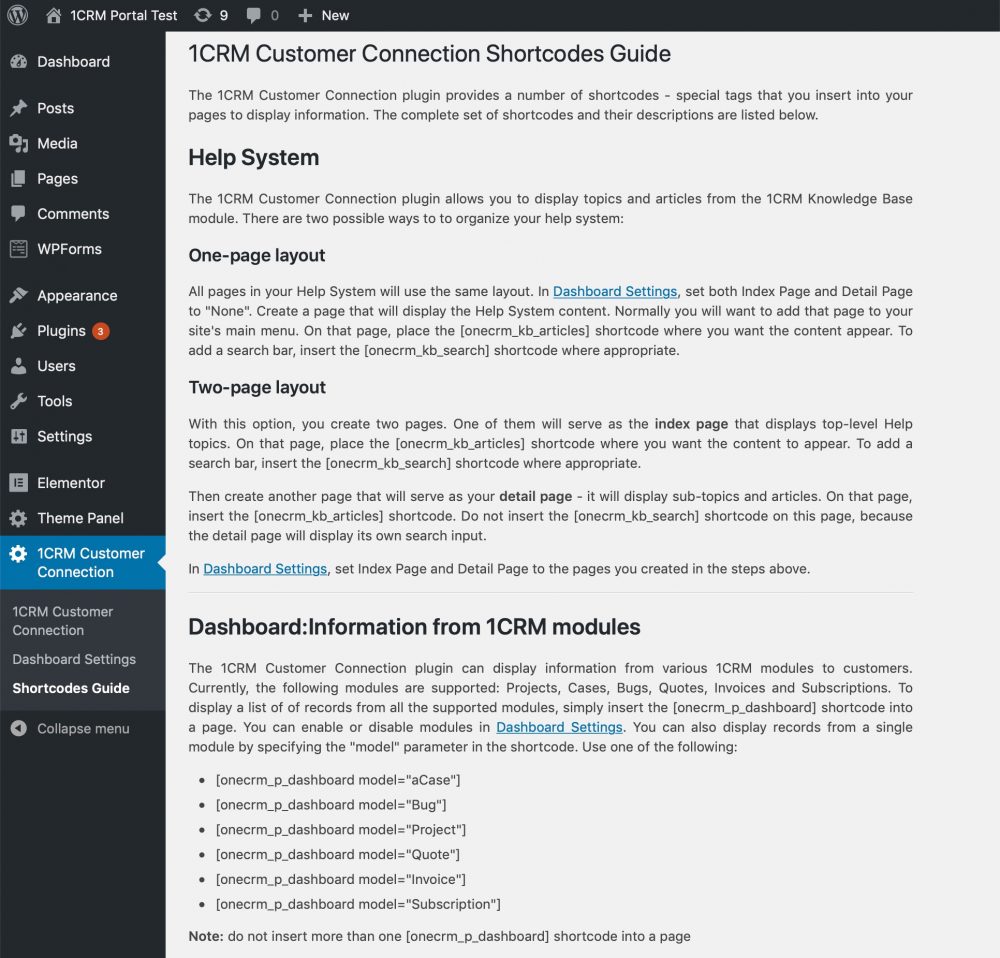
Task: Click Dashboard Settings link in Dashboard modules paragraph
Action: 559,727
